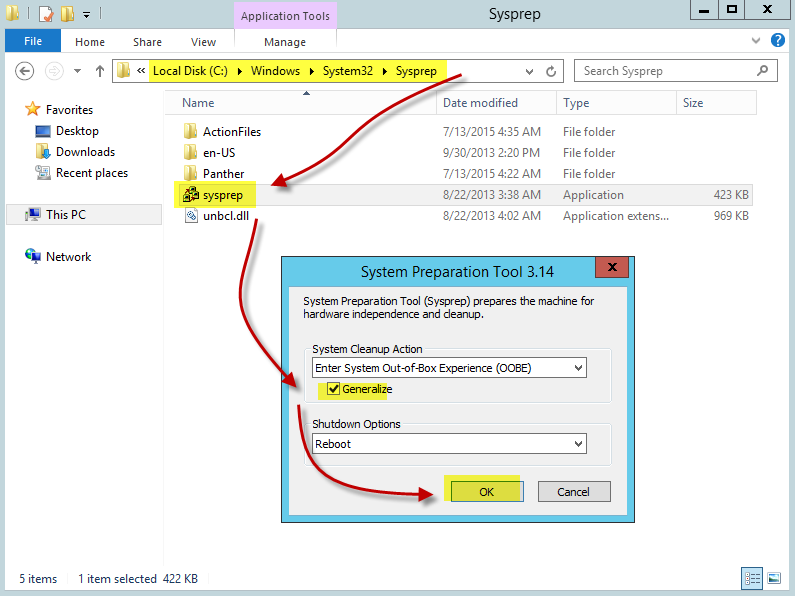This screenshot has width=795, height=596.
Task: Select the Panther folder name
Action: coord(224,174)
